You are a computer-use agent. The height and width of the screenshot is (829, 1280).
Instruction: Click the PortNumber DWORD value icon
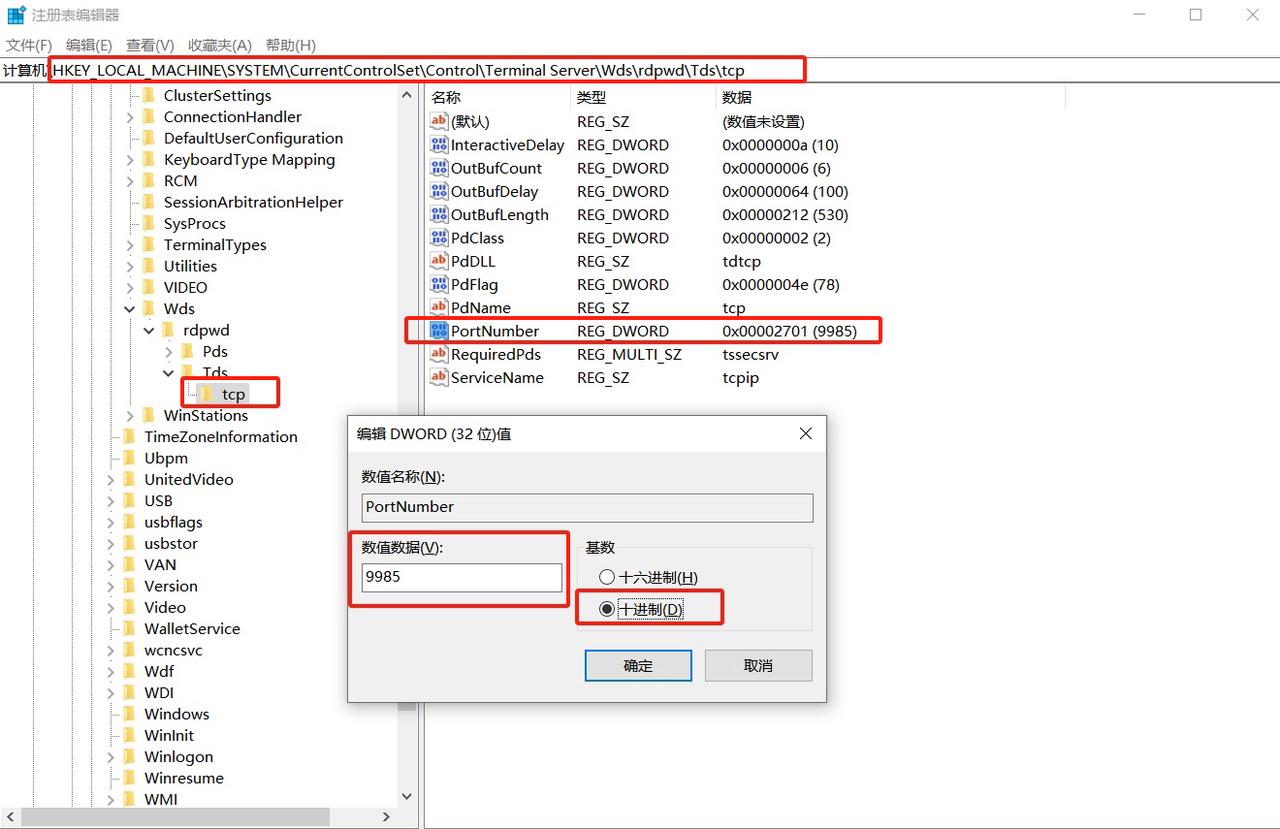[439, 331]
